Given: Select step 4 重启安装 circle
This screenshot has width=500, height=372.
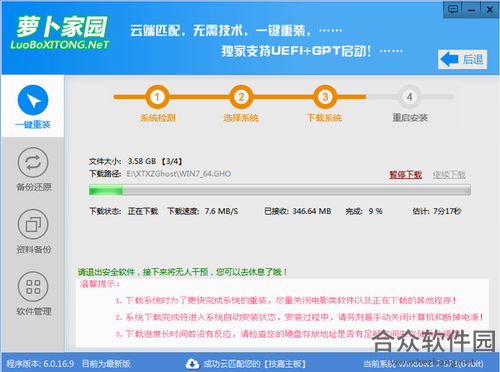Looking at the screenshot, I should pyautogui.click(x=409, y=97).
